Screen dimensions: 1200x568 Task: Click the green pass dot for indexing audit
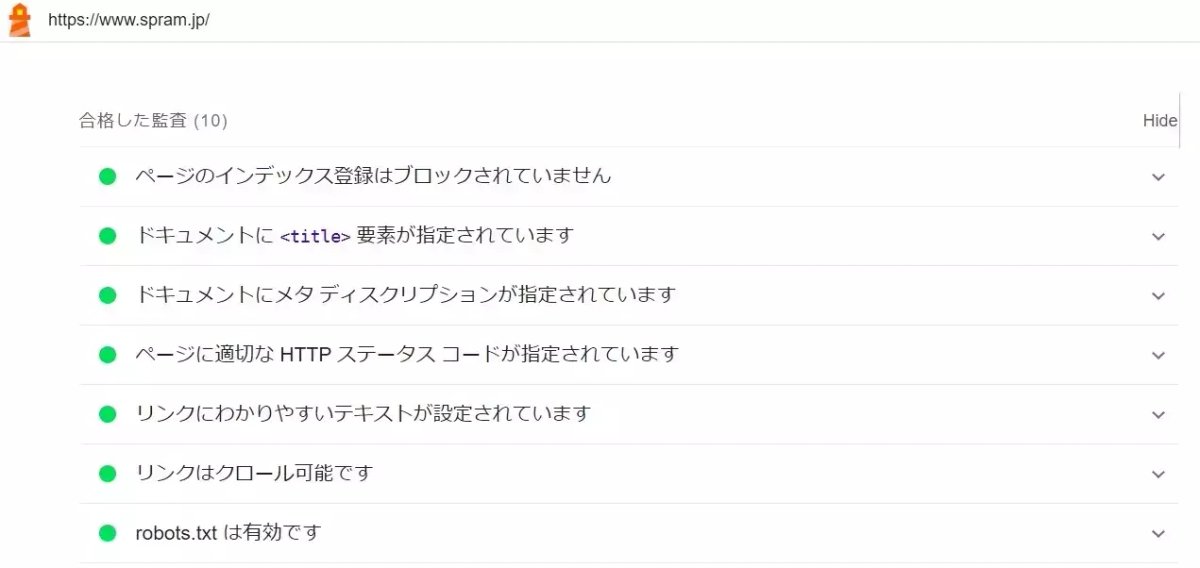tap(108, 176)
